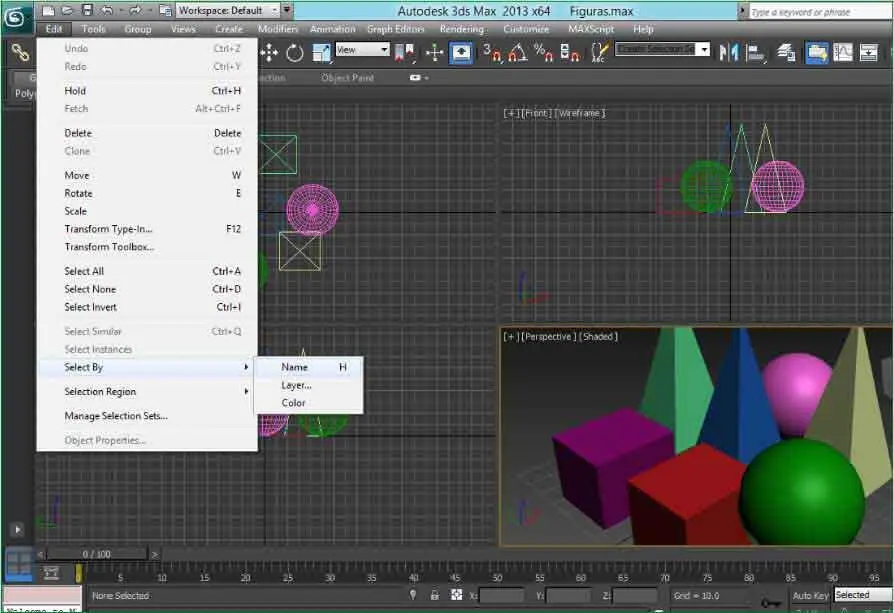894x613 pixels.
Task: Open the Workspace: Default dropdown
Action: click(x=227, y=10)
